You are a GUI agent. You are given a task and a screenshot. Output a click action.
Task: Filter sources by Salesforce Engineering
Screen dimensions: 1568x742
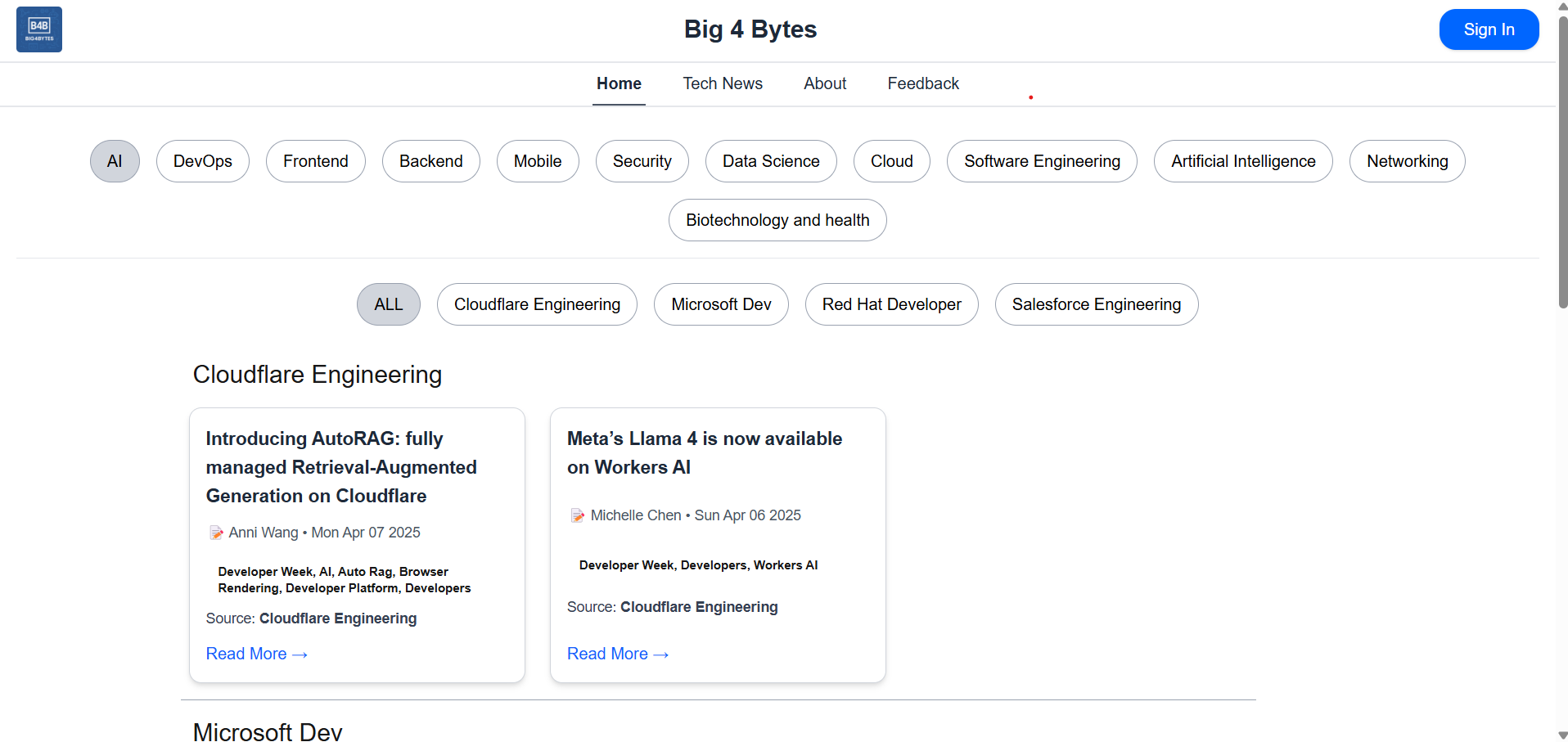(1097, 304)
